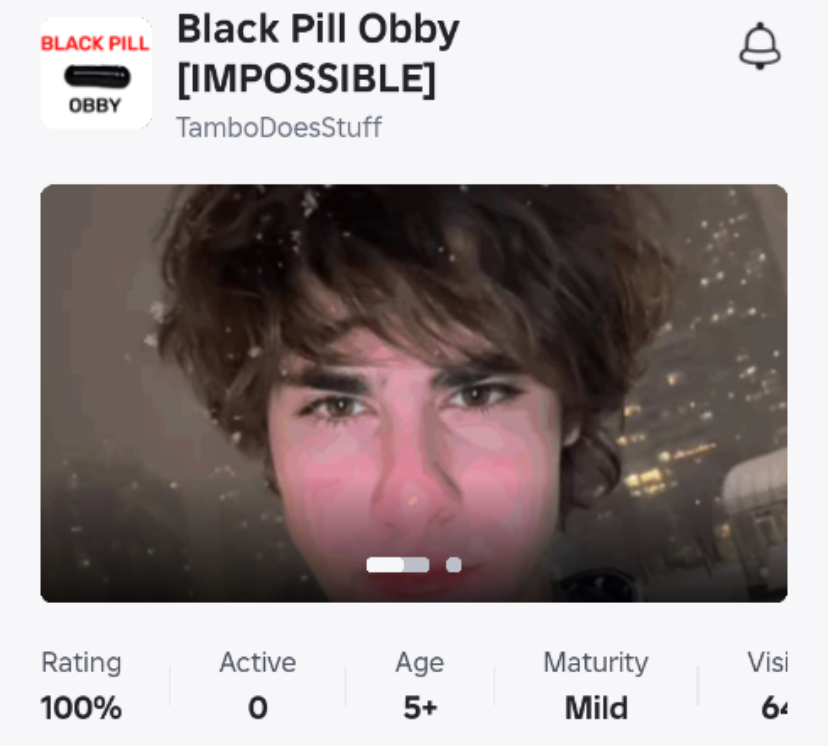
Task: Jump to the second carousel dot
Action: pos(454,564)
